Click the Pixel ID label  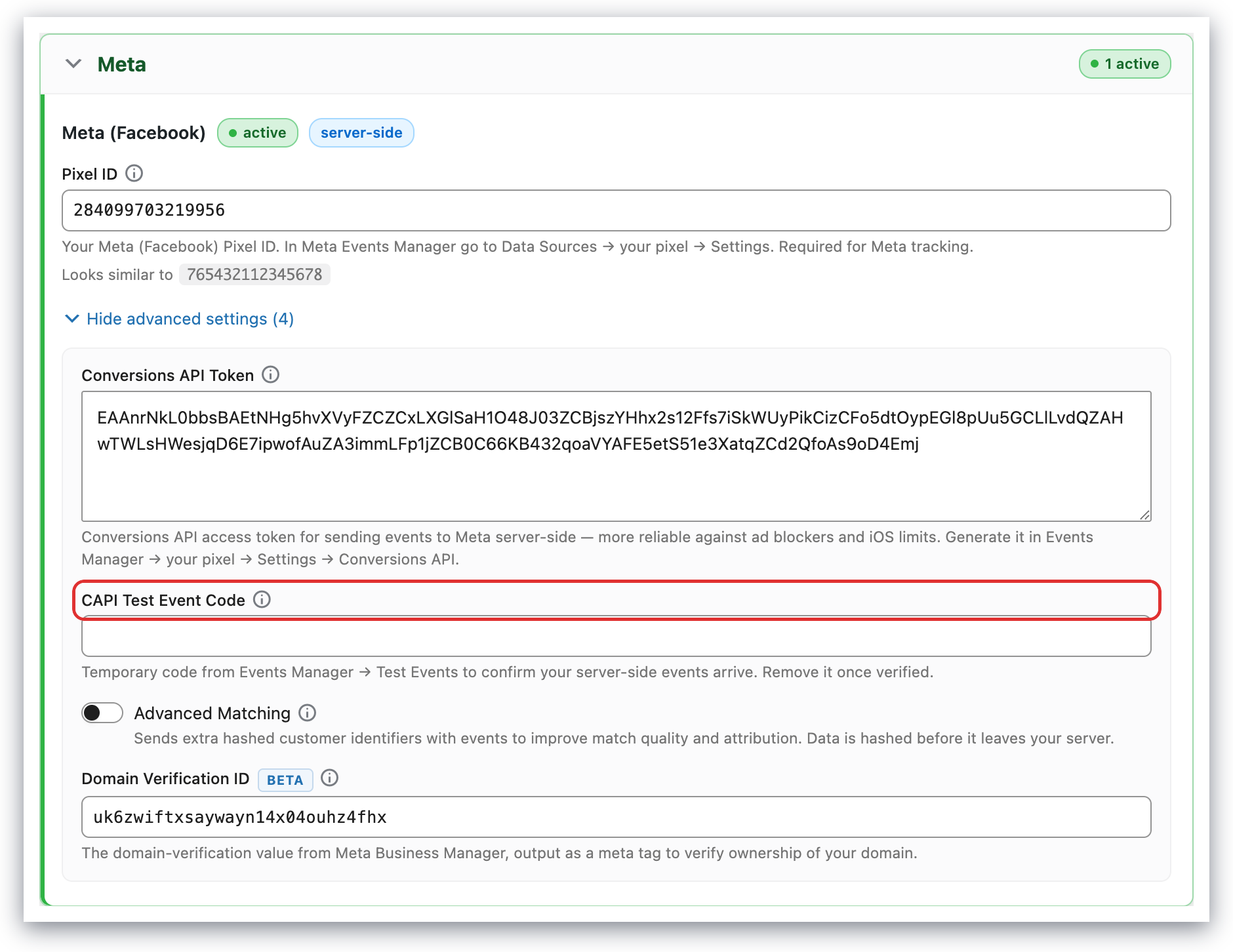(x=90, y=174)
